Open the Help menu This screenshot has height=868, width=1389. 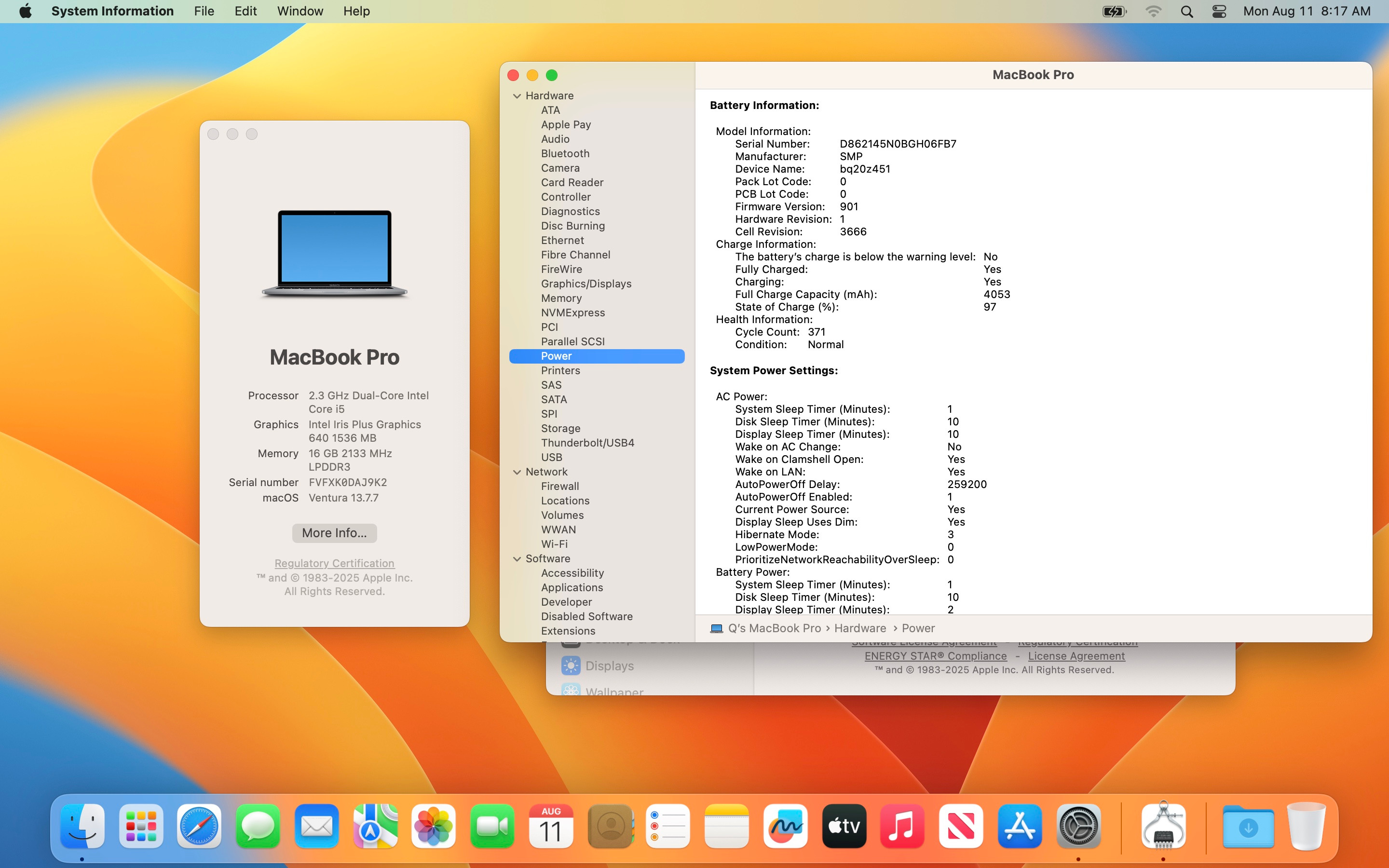pos(356,11)
